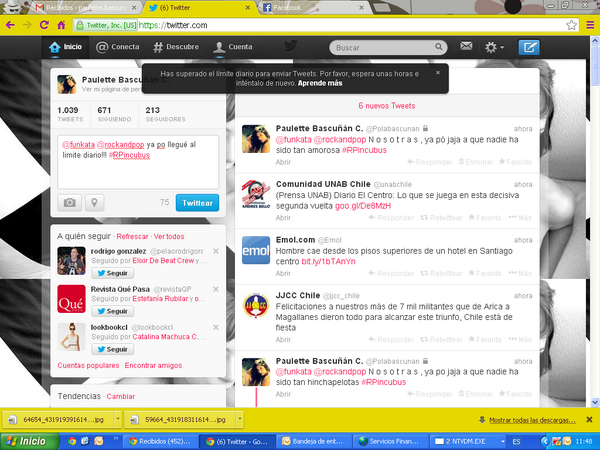Bookmark this page with the star icon
The height and width of the screenshot is (450, 600).
point(571,25)
